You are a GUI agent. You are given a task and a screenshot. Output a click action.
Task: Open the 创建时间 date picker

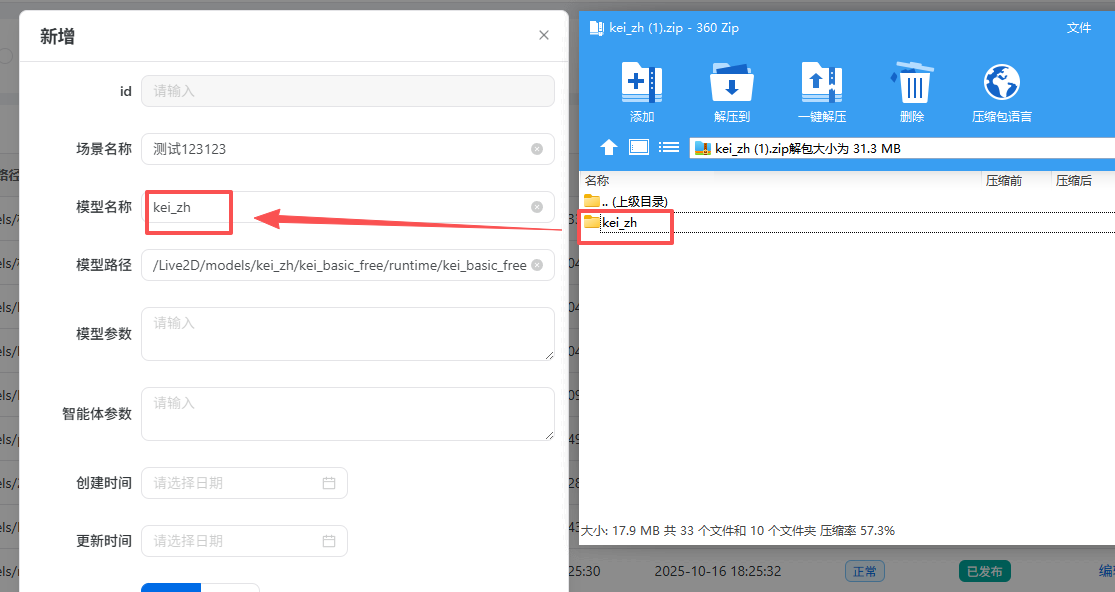click(245, 483)
